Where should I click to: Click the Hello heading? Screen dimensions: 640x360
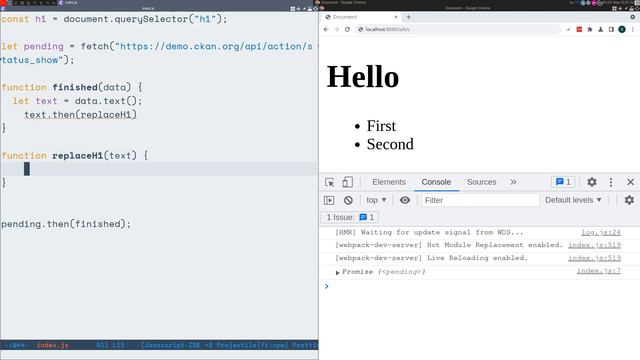pyautogui.click(x=363, y=77)
